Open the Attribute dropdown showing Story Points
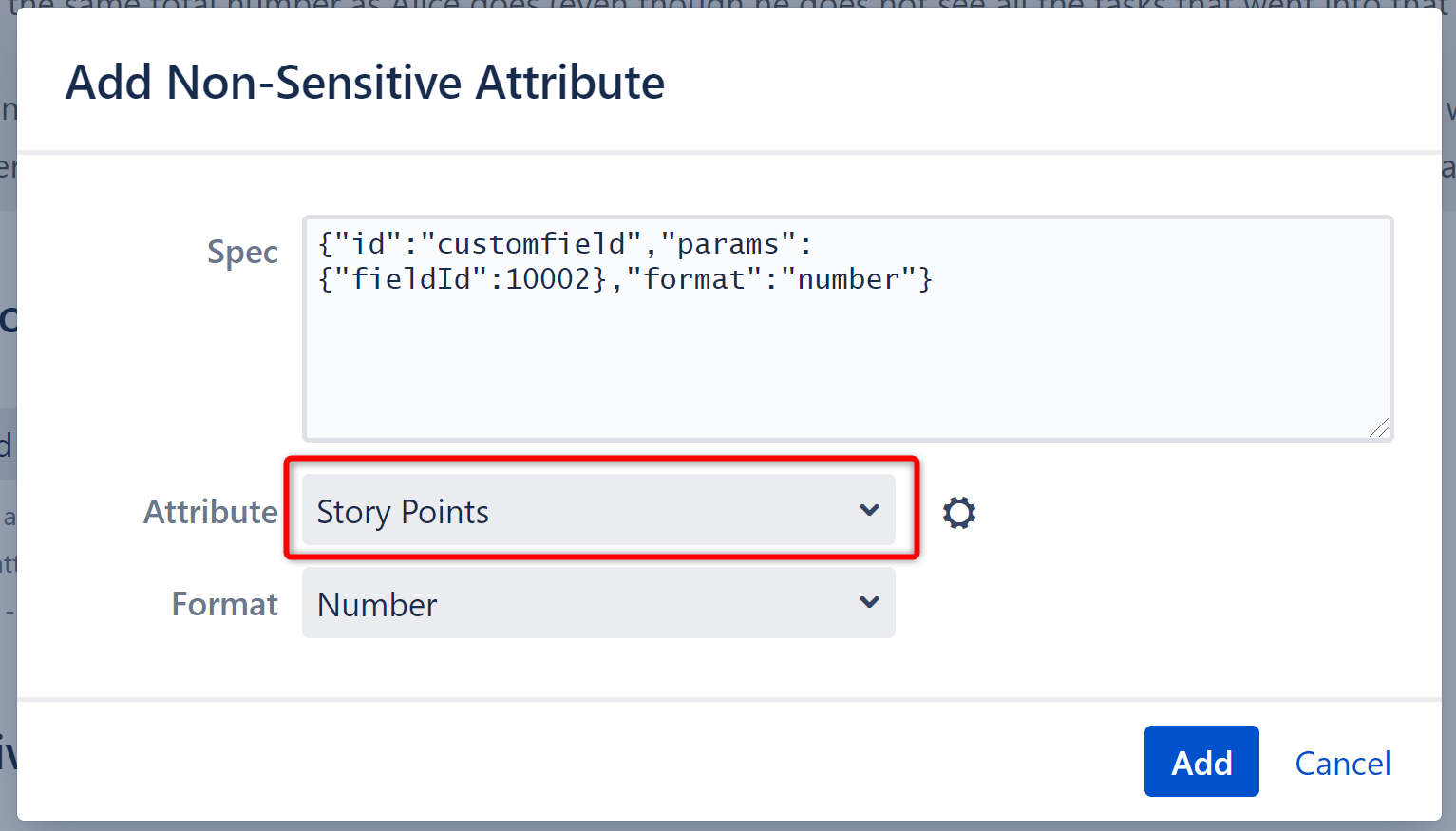Viewport: 1456px width, 831px height. click(x=598, y=510)
